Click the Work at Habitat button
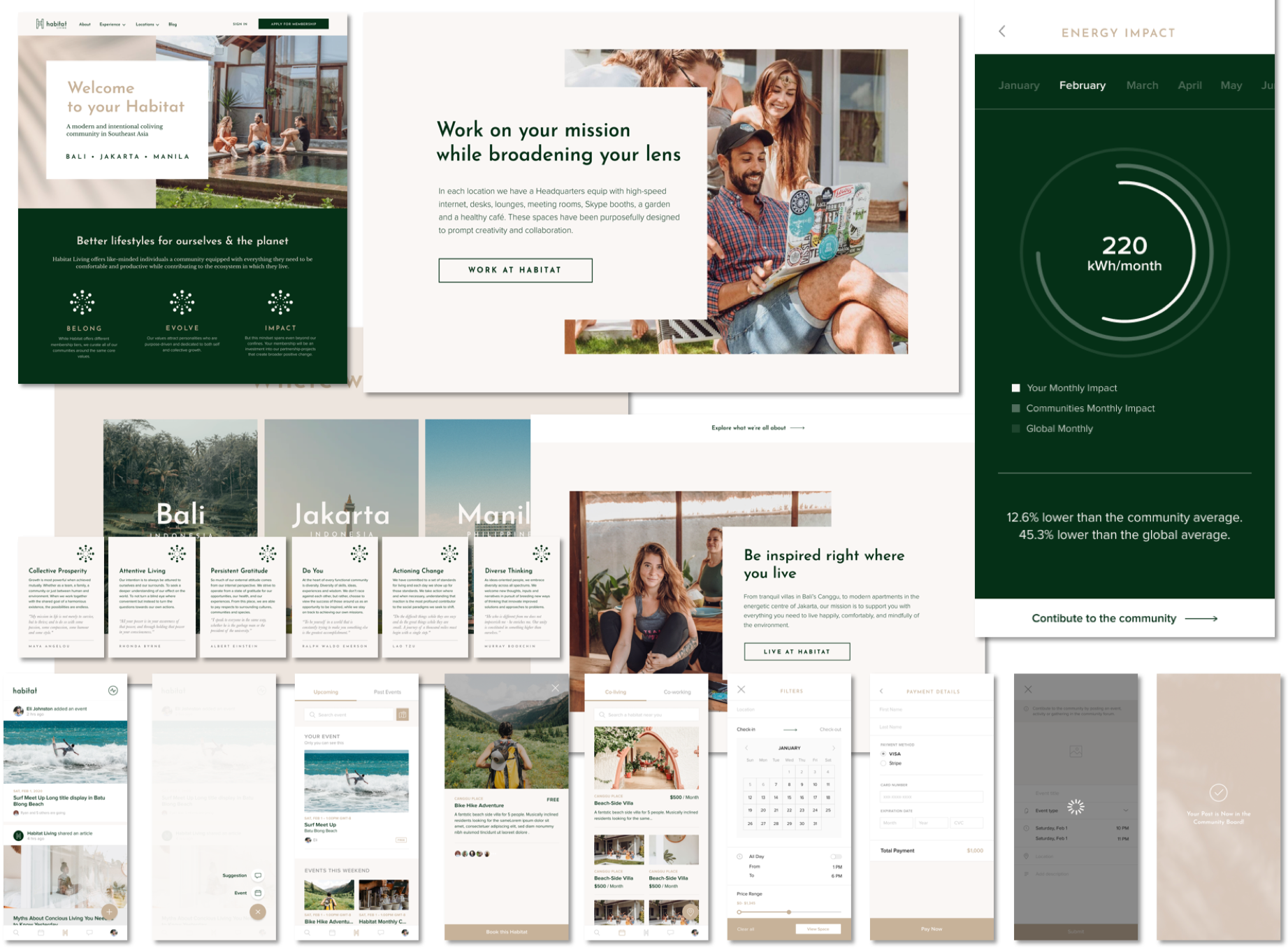 pos(515,270)
